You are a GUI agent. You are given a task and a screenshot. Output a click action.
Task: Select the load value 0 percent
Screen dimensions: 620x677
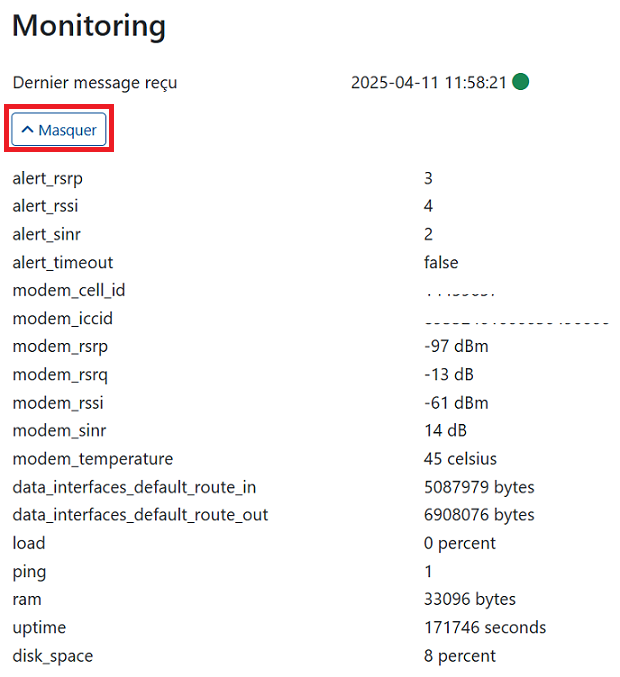[x=460, y=543]
